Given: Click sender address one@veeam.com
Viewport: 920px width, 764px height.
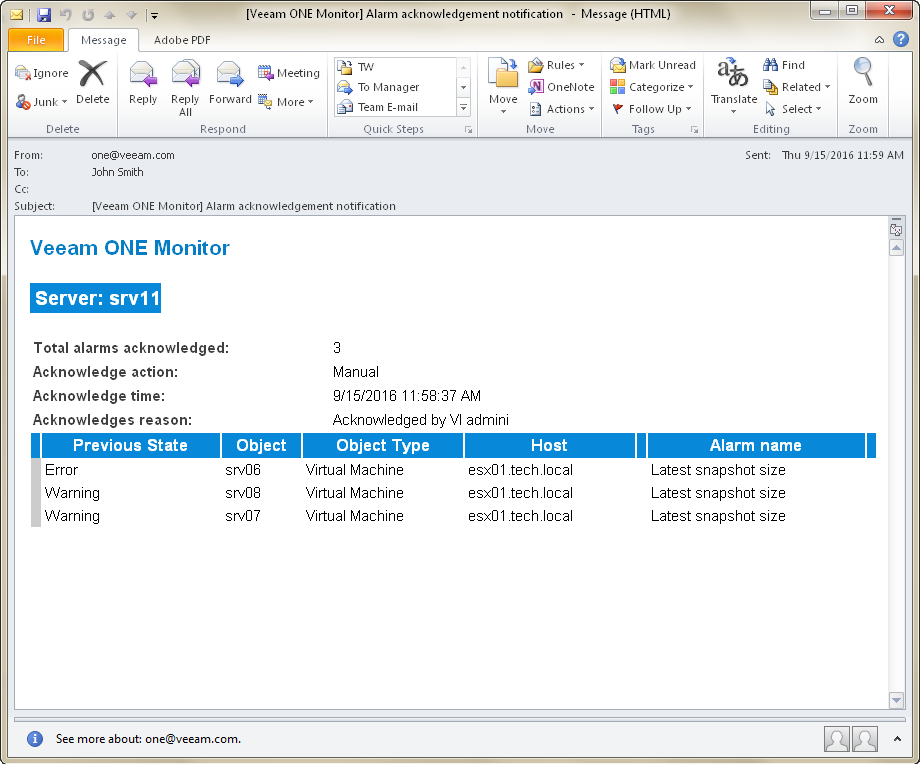Looking at the screenshot, I should tap(133, 155).
